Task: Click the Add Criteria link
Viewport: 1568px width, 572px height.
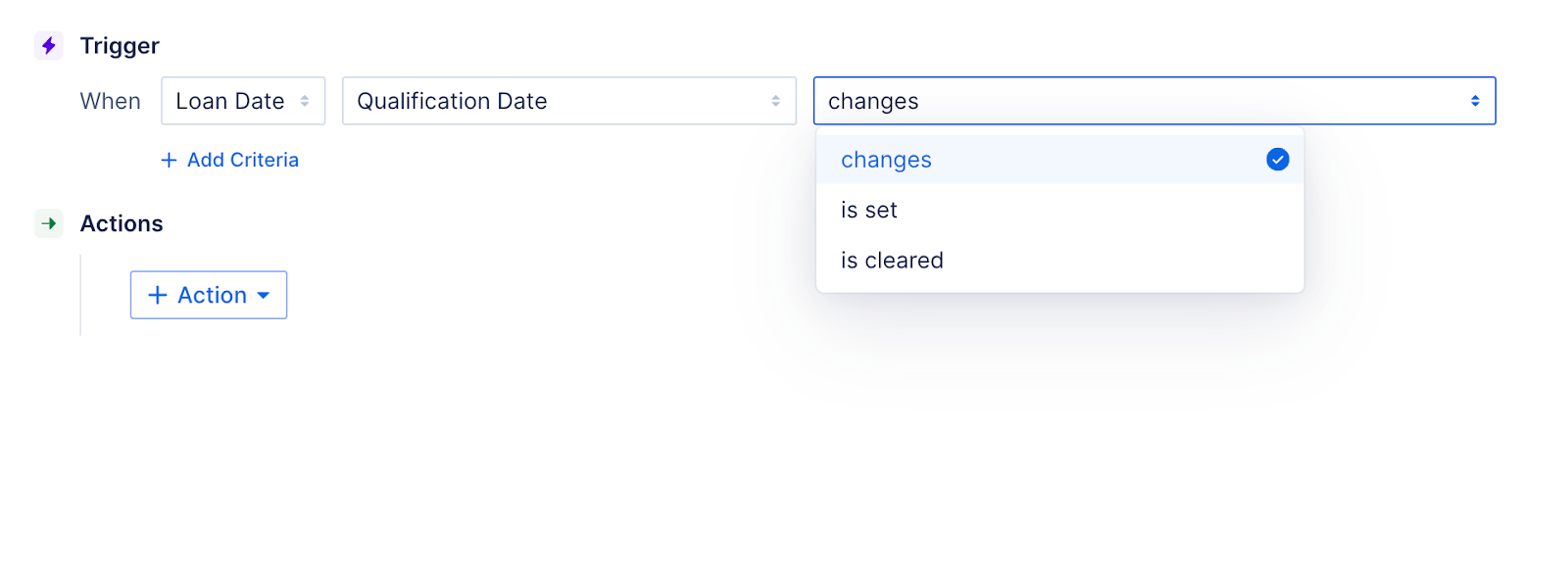Action: [x=242, y=160]
